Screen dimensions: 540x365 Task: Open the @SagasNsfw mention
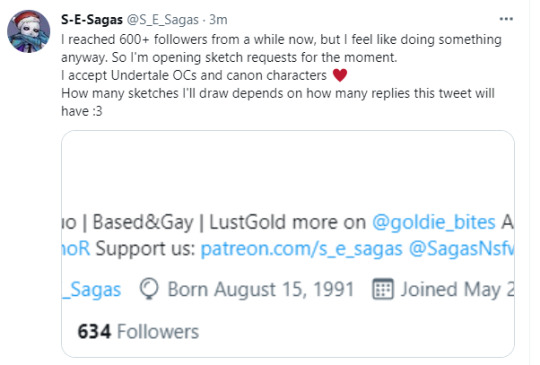coord(461,249)
